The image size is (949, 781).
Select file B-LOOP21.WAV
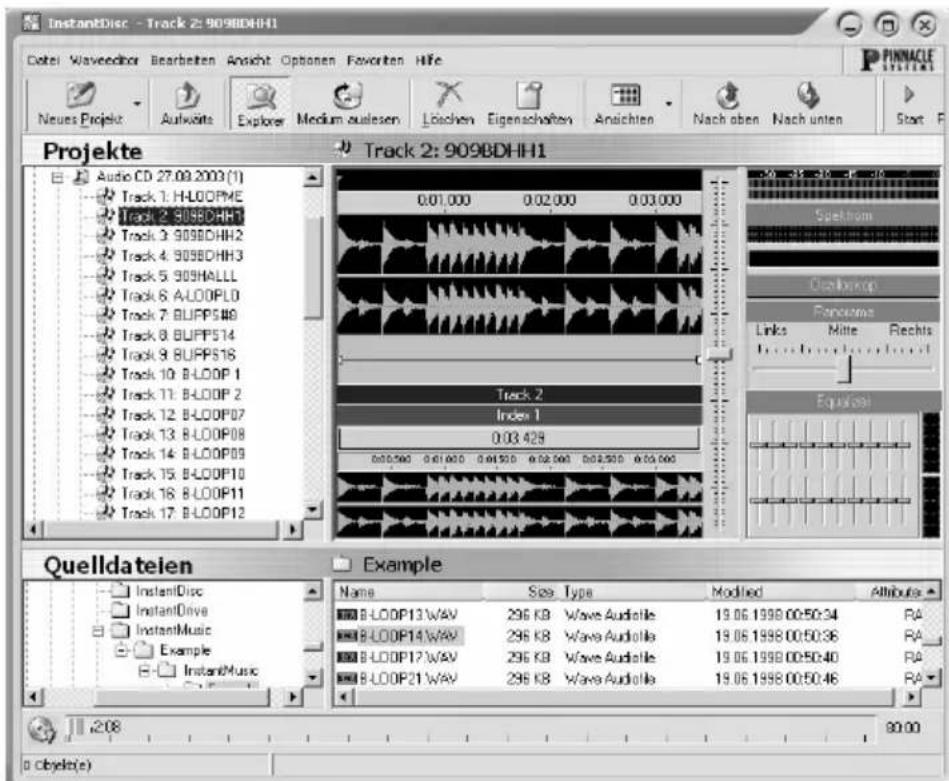pos(409,679)
